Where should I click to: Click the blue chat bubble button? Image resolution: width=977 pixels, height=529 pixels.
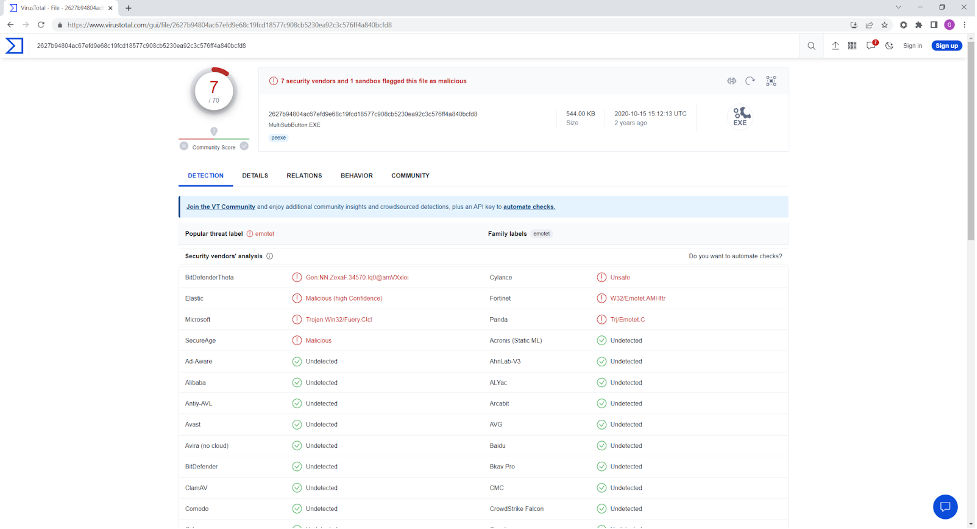click(945, 507)
